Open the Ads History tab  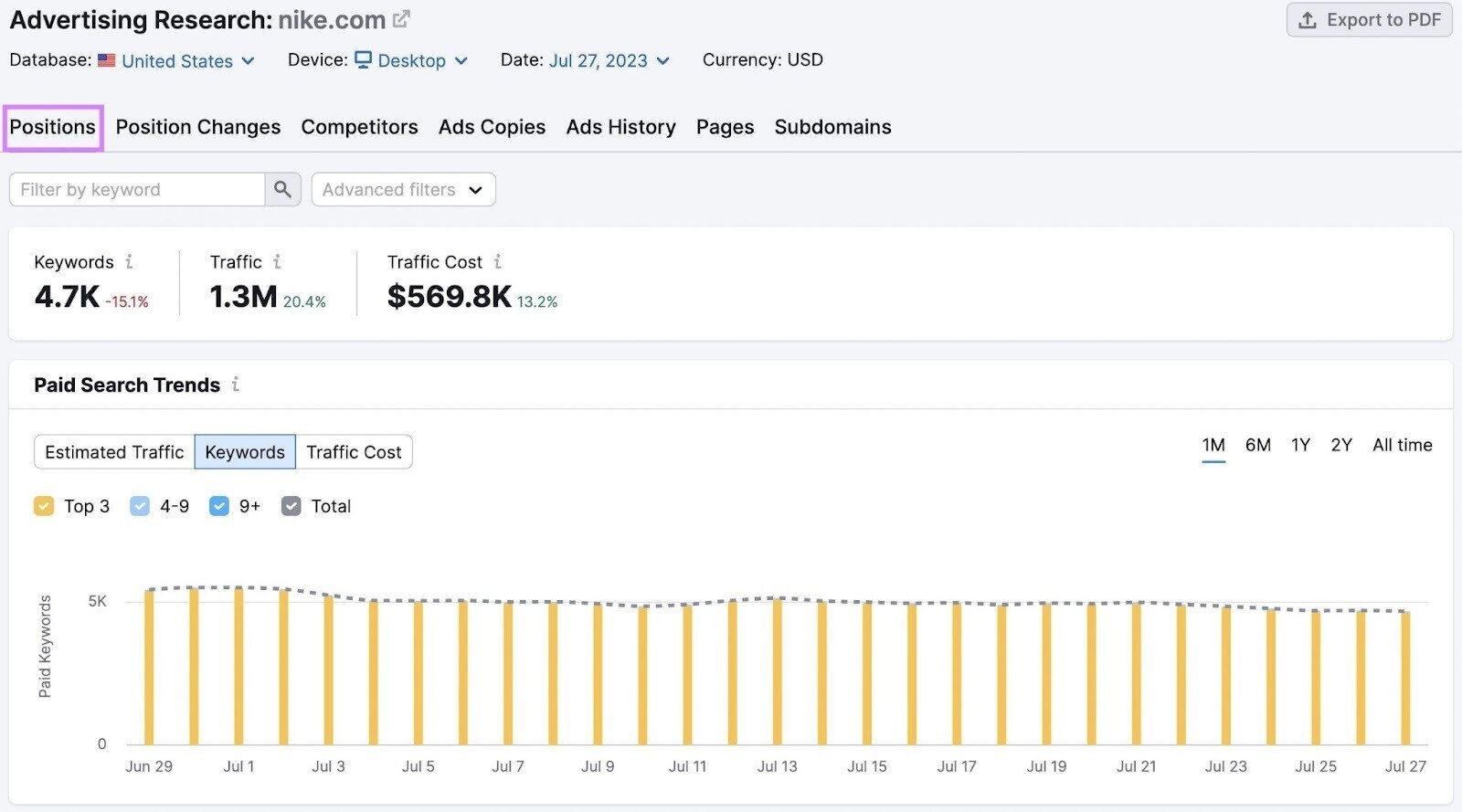pyautogui.click(x=620, y=127)
